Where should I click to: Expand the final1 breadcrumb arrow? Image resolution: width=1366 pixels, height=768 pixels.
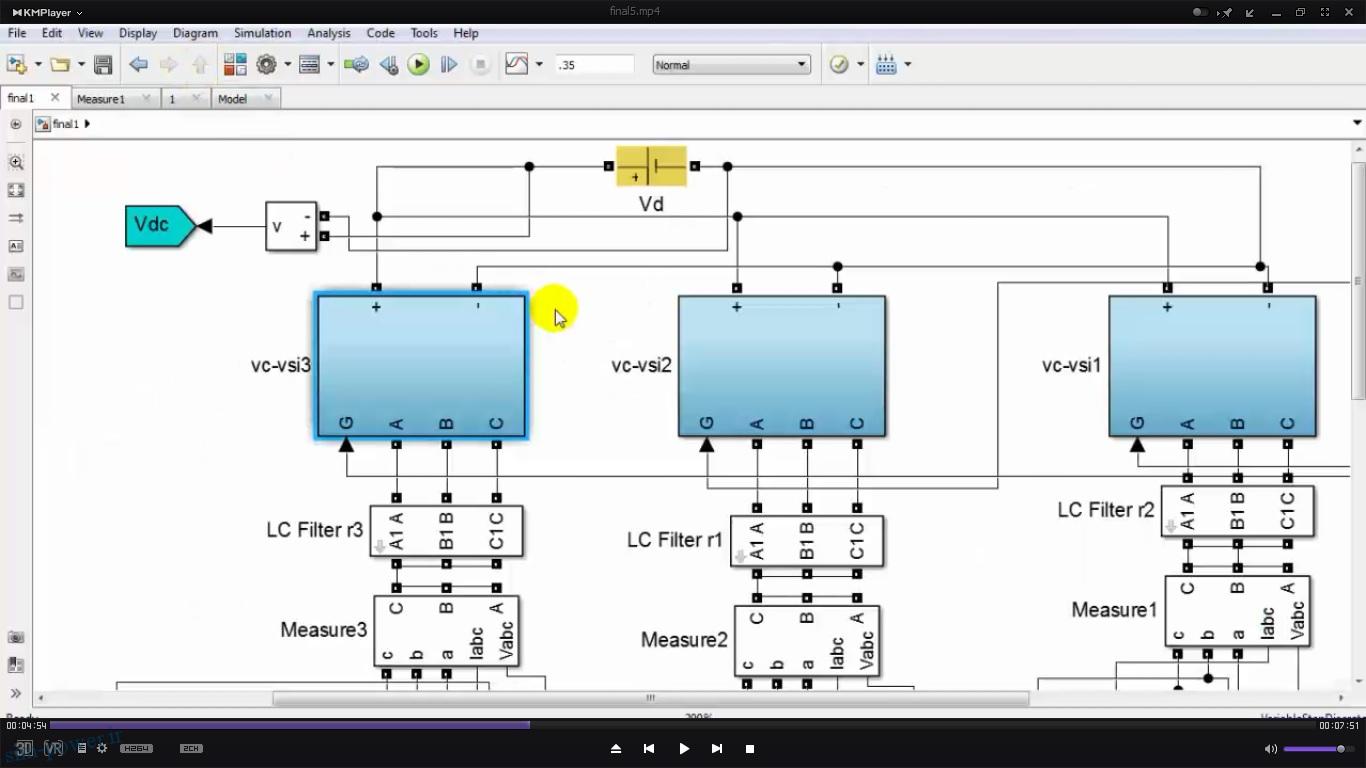tap(87, 124)
